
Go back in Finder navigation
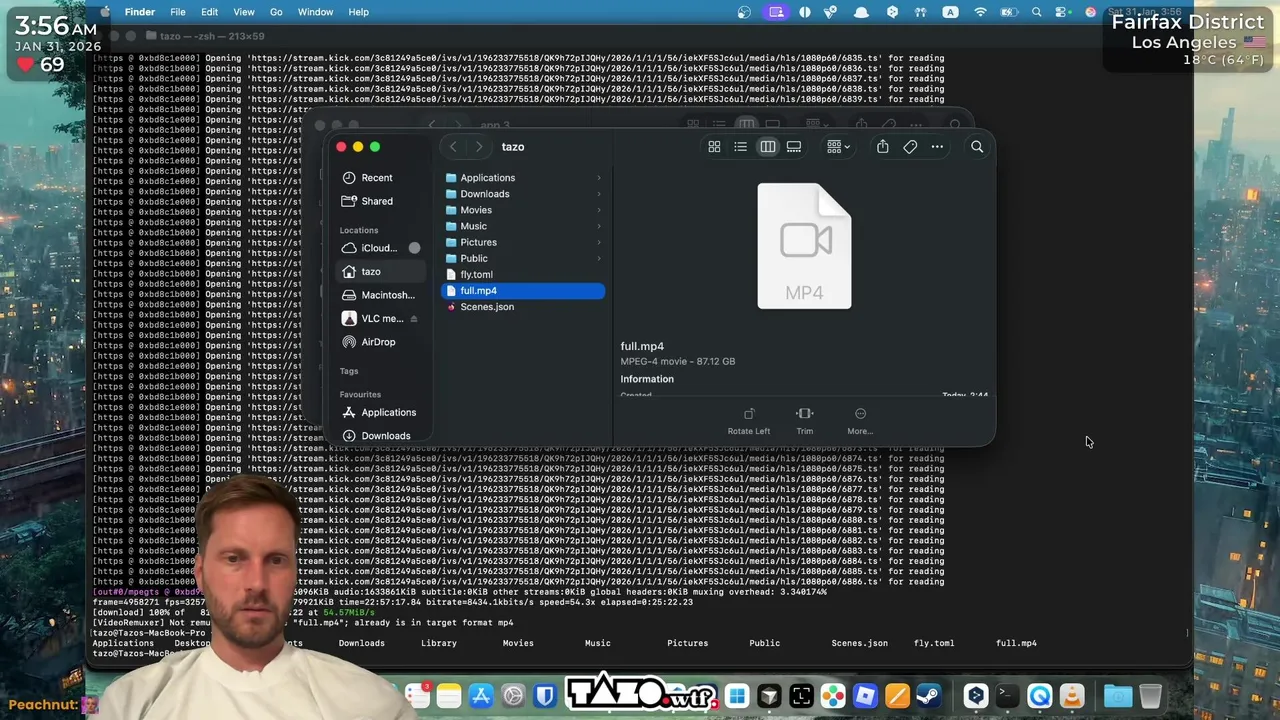(453, 147)
